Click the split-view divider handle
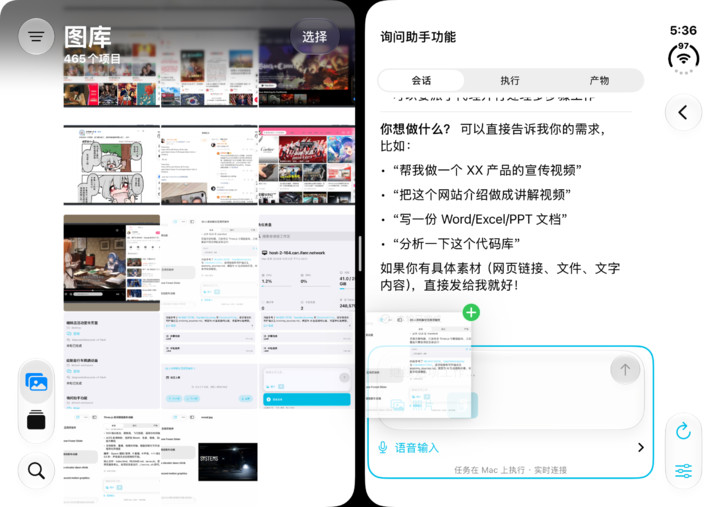Viewport: 720px width, 507px height. pyautogui.click(x=360, y=254)
